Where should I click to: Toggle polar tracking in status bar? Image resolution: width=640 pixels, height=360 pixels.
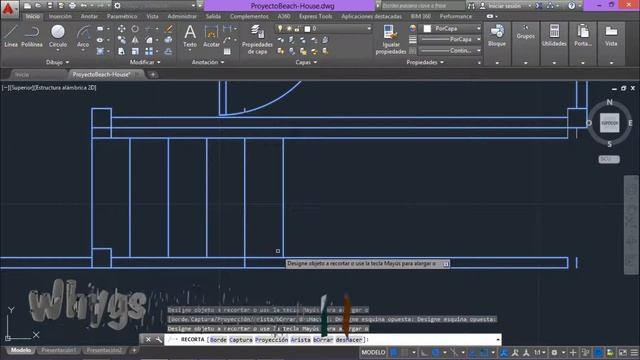(x=436, y=352)
